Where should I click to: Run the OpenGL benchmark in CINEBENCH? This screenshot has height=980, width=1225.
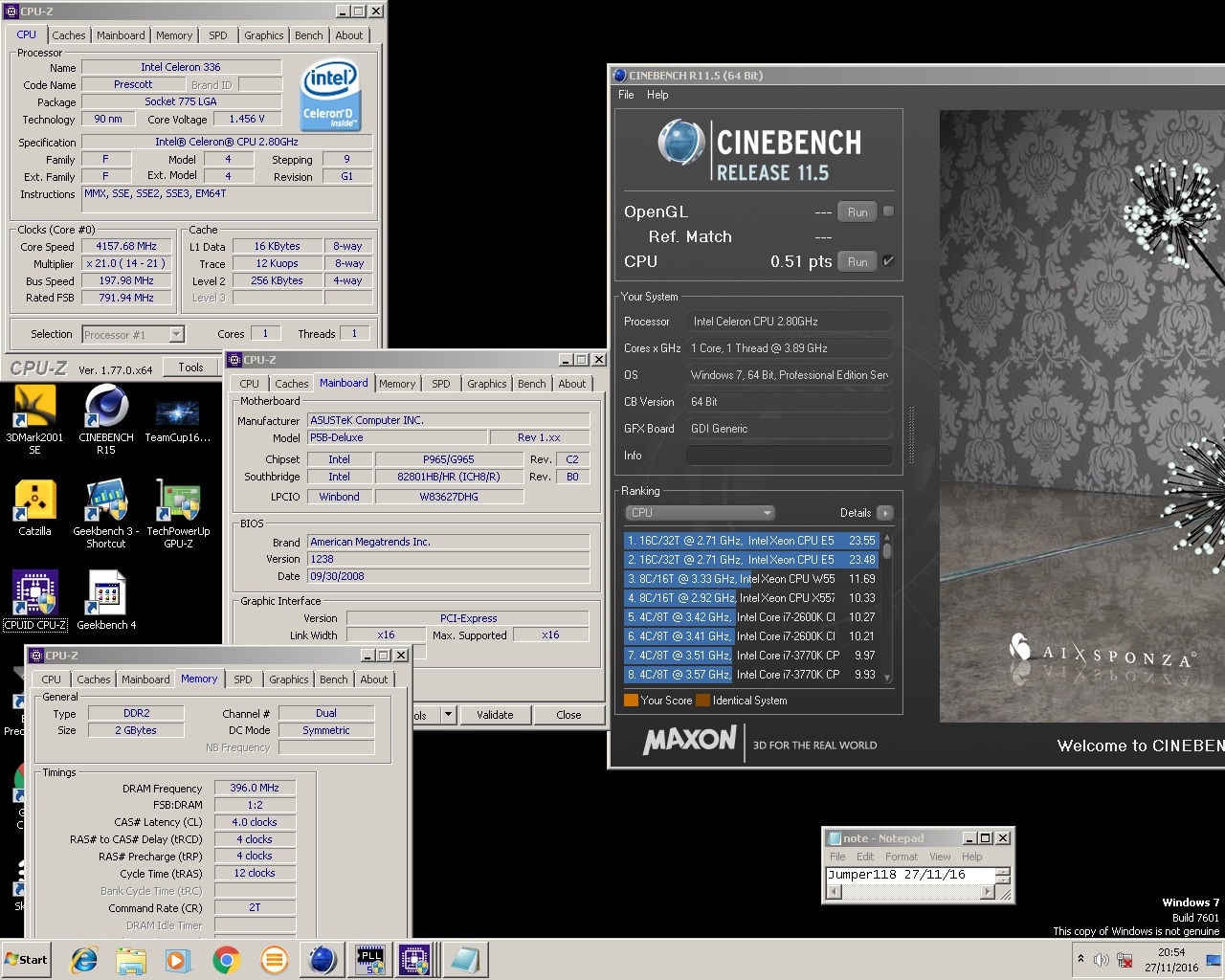[857, 212]
